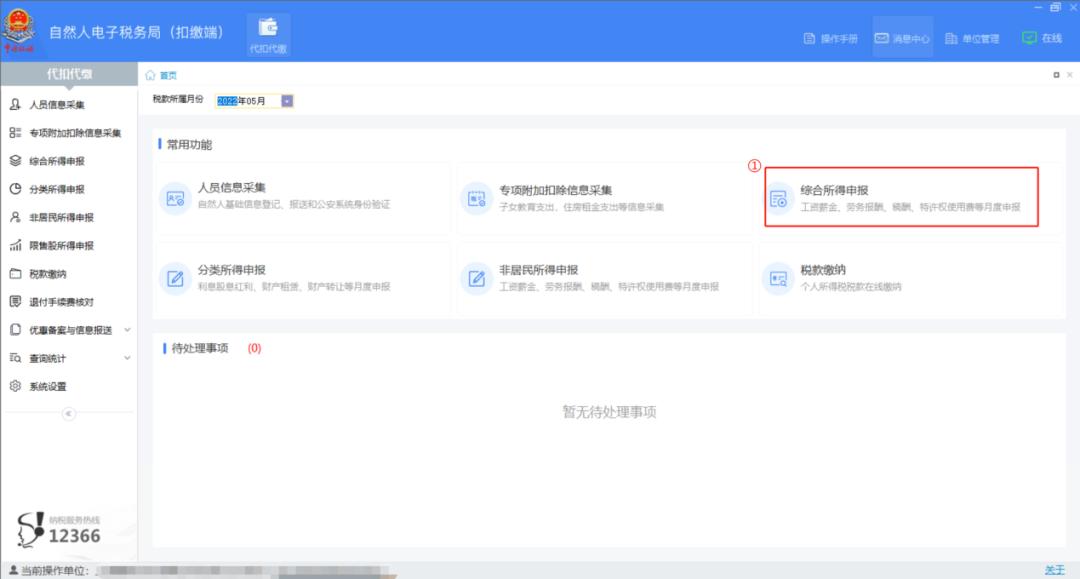
Task: Select 限售股所得申报 in the sidebar
Action: click(x=60, y=246)
